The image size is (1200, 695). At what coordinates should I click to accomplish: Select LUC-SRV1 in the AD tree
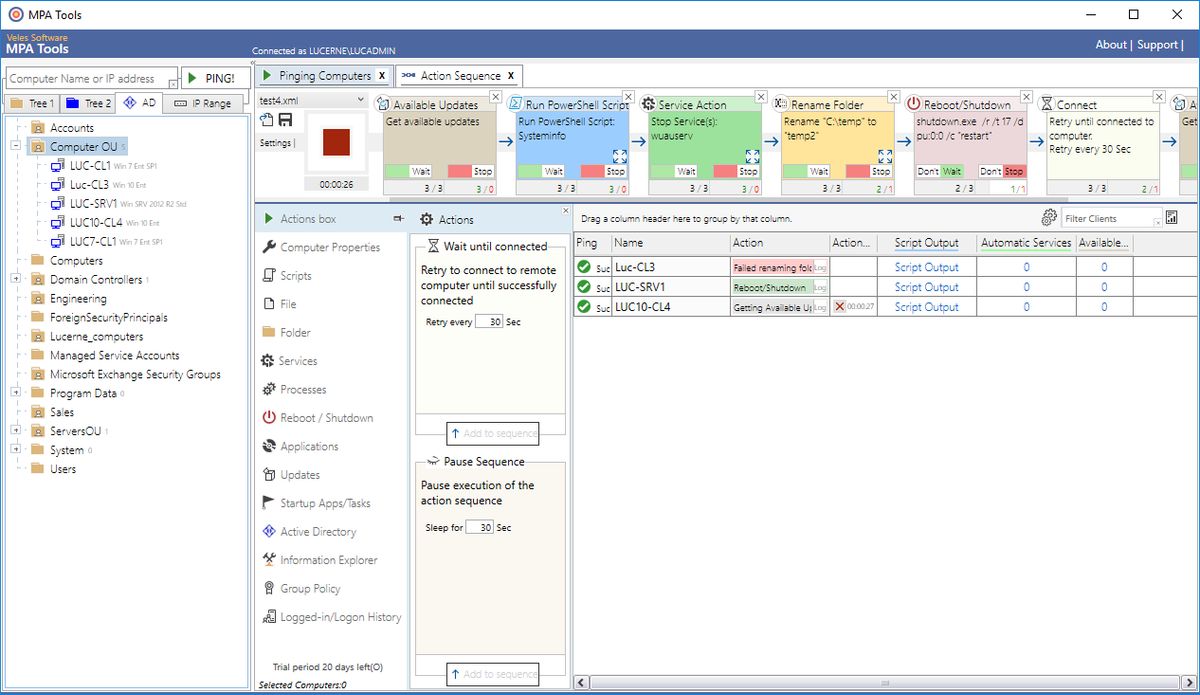pos(93,204)
